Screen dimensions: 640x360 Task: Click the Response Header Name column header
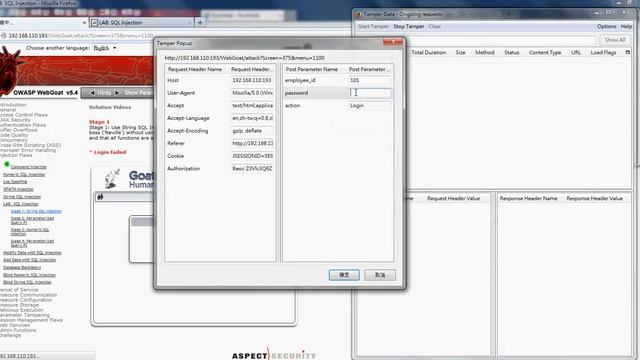click(529, 198)
